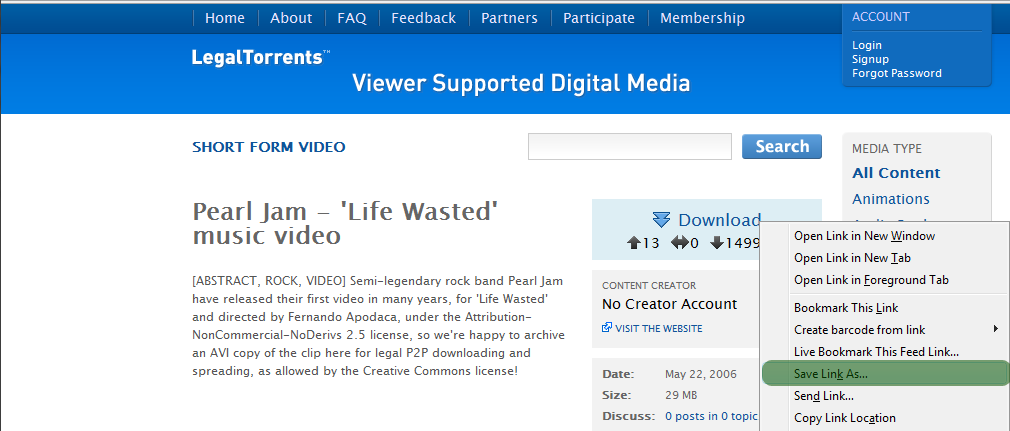
Task: Click the Login account link
Action: tap(867, 45)
